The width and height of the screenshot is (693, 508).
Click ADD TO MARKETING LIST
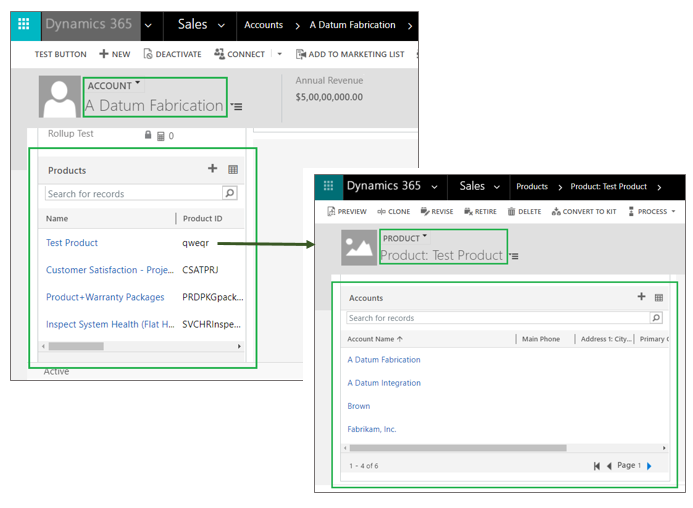pos(350,54)
